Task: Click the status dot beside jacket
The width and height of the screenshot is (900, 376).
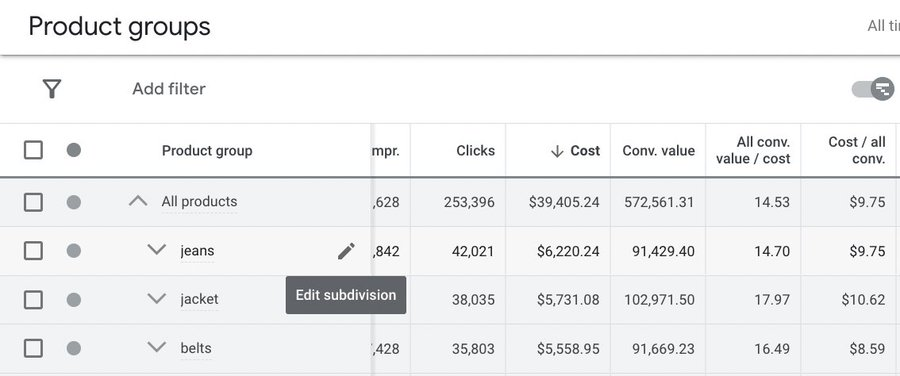Action: coord(73,300)
